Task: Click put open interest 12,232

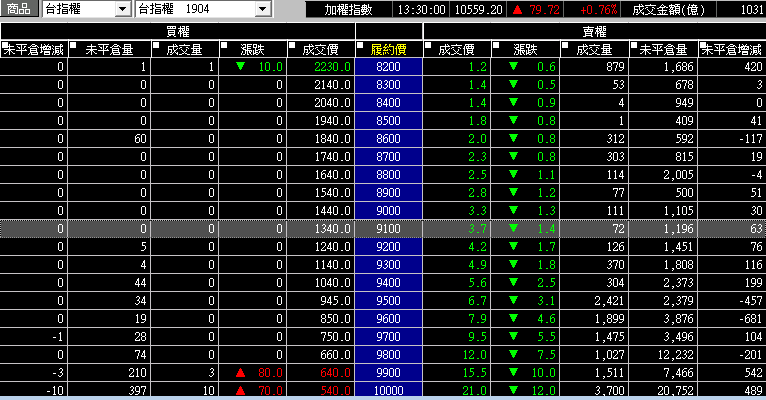Action: coord(675,355)
